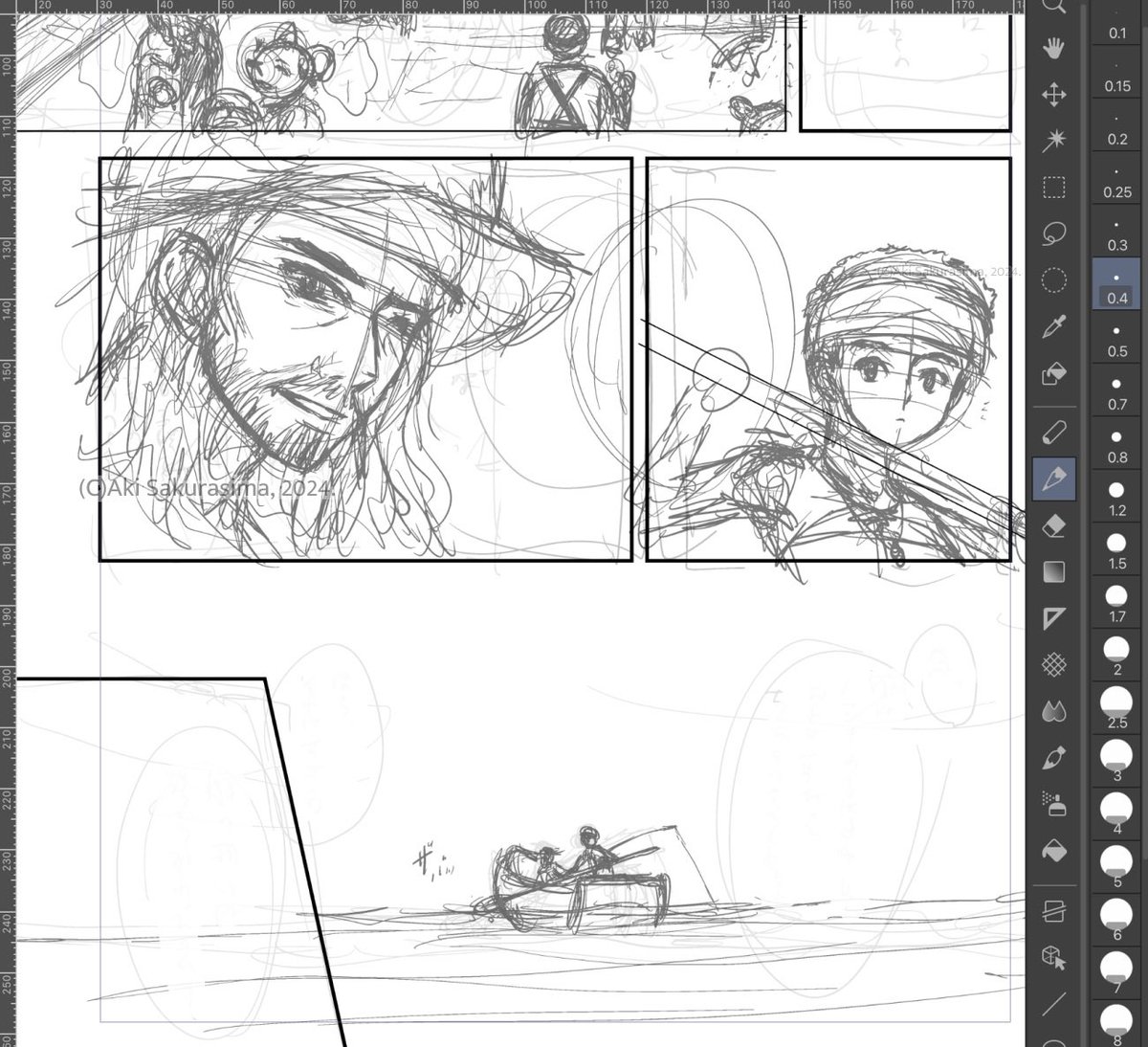Select the dashed circle selection tool
Image resolution: width=1148 pixels, height=1047 pixels.
(1053, 280)
